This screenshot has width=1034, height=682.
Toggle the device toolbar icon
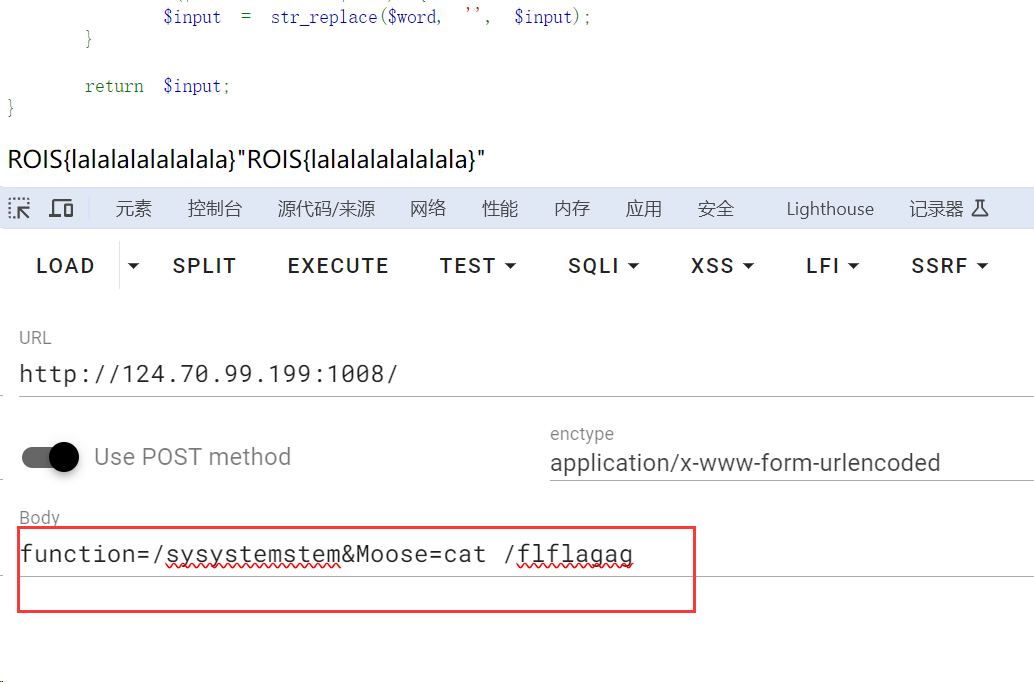pos(62,208)
